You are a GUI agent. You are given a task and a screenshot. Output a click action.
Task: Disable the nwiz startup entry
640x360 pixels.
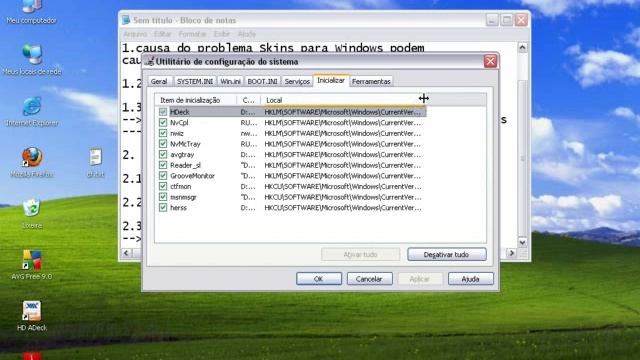[163, 133]
